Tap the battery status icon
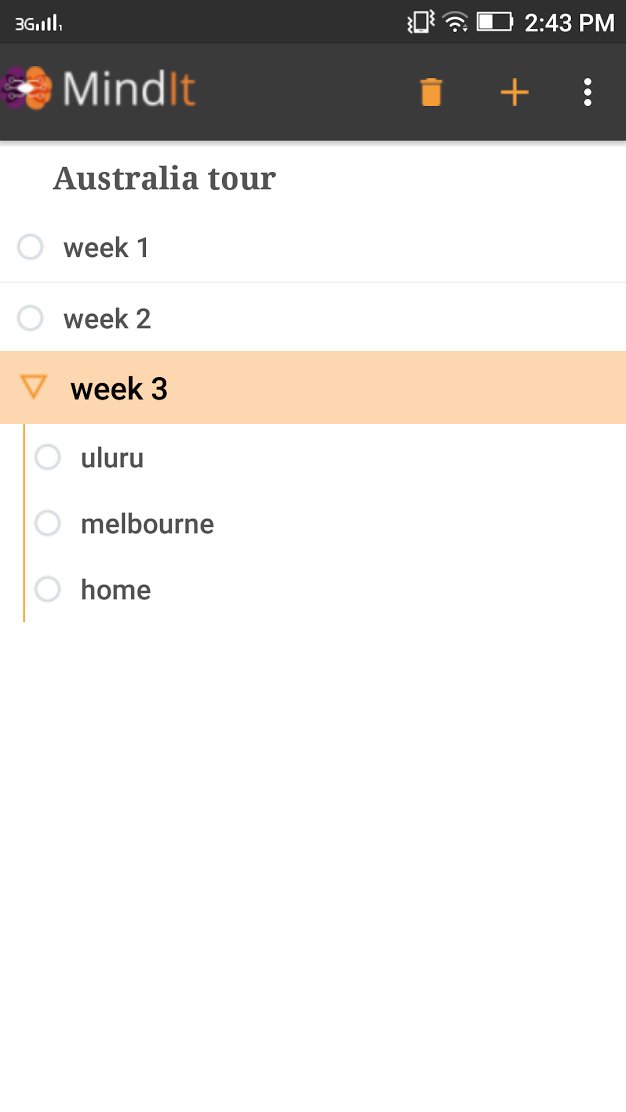The height and width of the screenshot is (1112, 626). [494, 22]
